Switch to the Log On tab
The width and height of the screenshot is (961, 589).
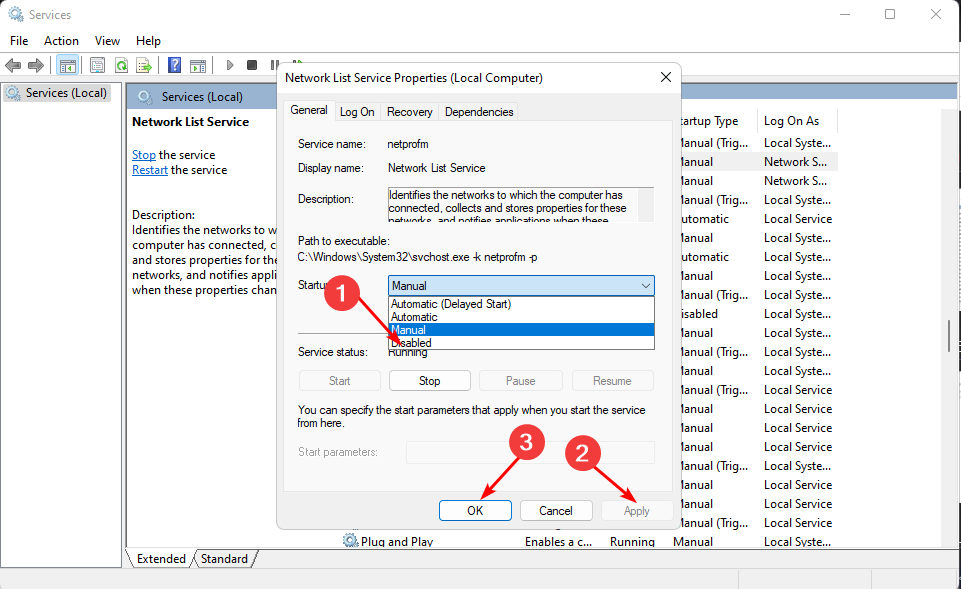(357, 112)
